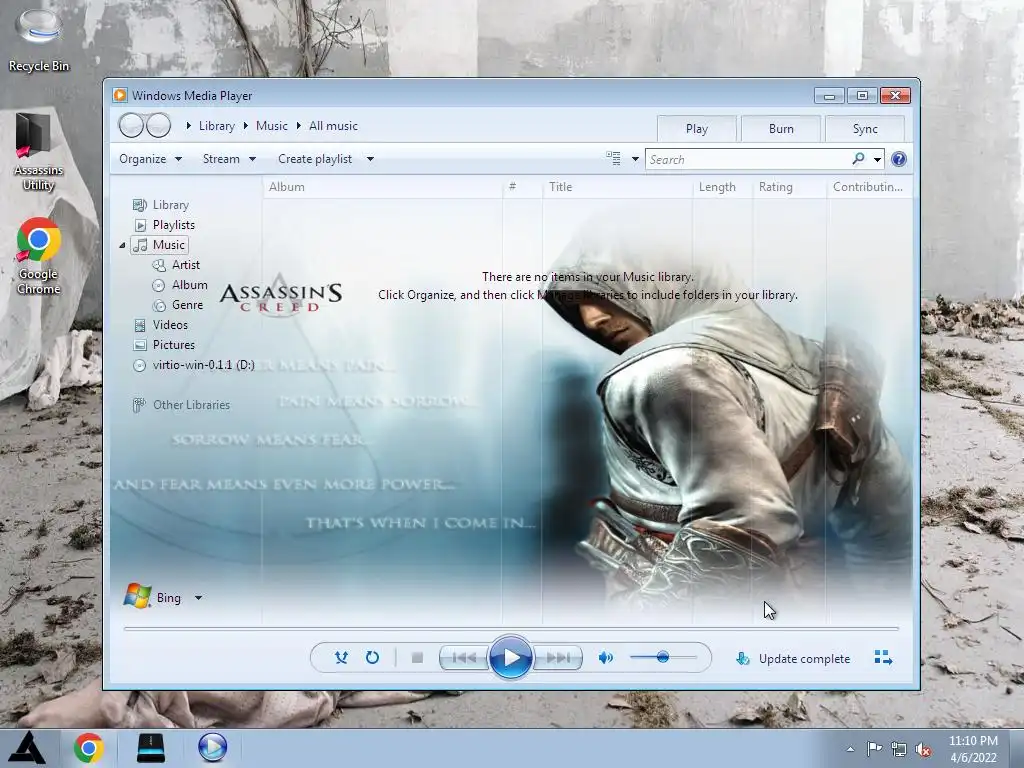Open the Organize menu

[x=150, y=159]
